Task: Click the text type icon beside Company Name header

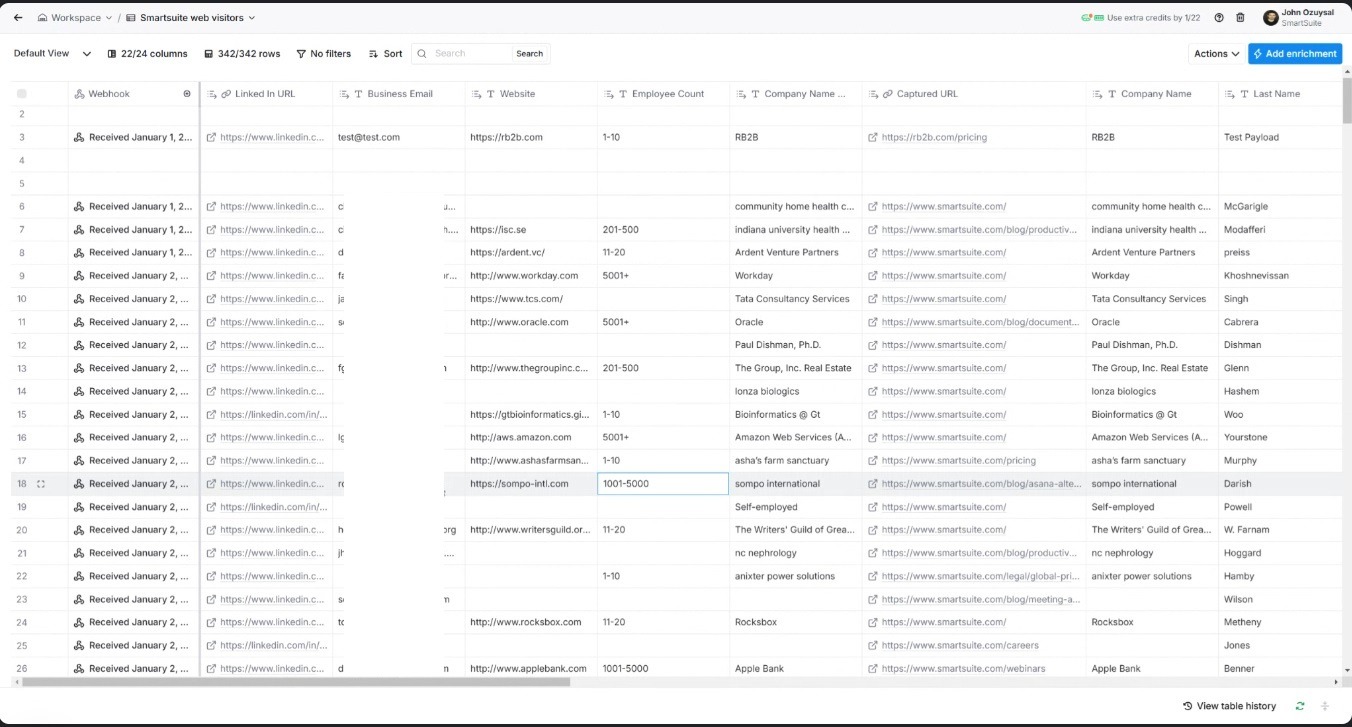Action: (1110, 94)
